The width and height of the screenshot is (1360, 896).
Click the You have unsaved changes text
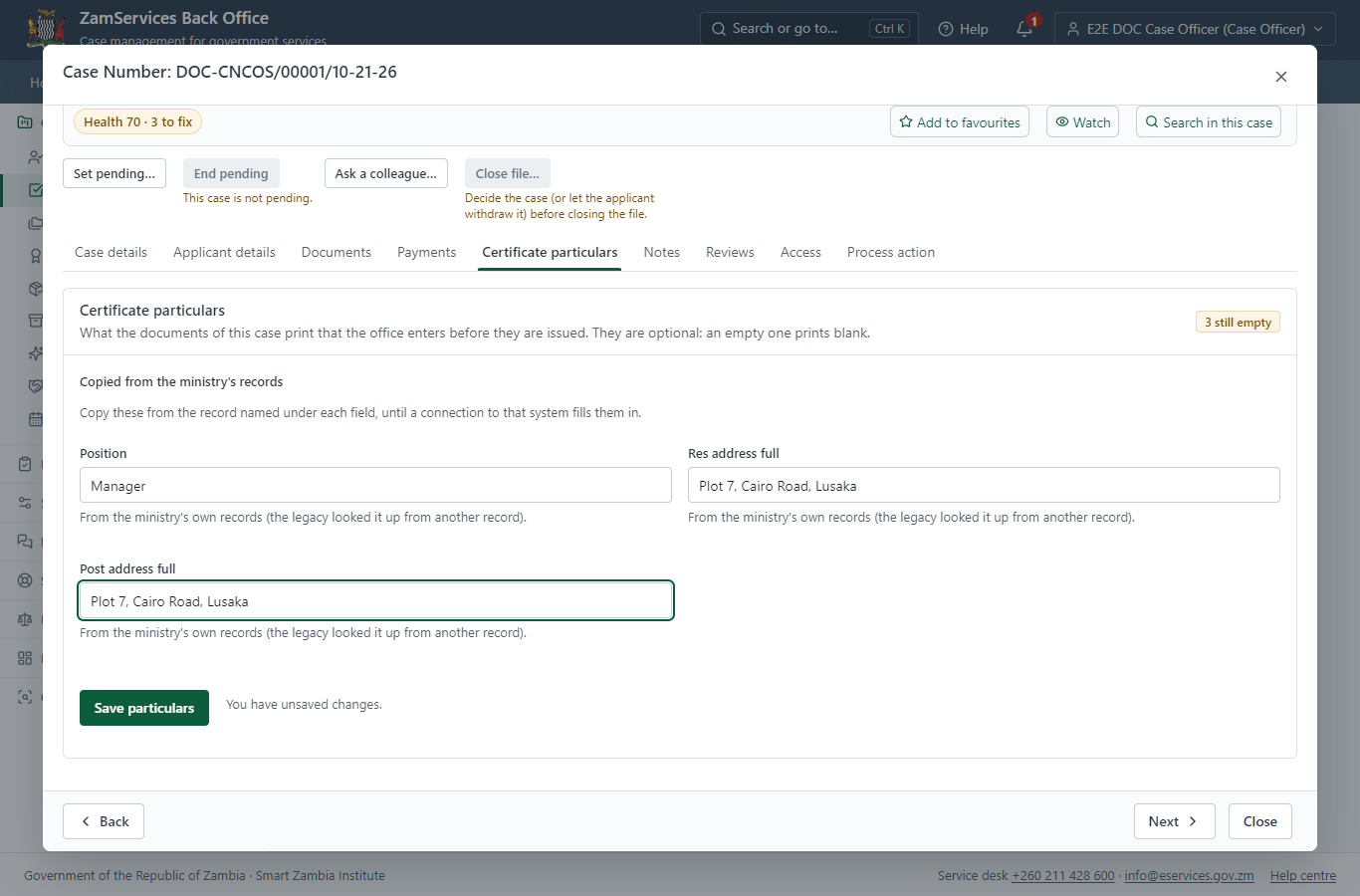point(304,704)
